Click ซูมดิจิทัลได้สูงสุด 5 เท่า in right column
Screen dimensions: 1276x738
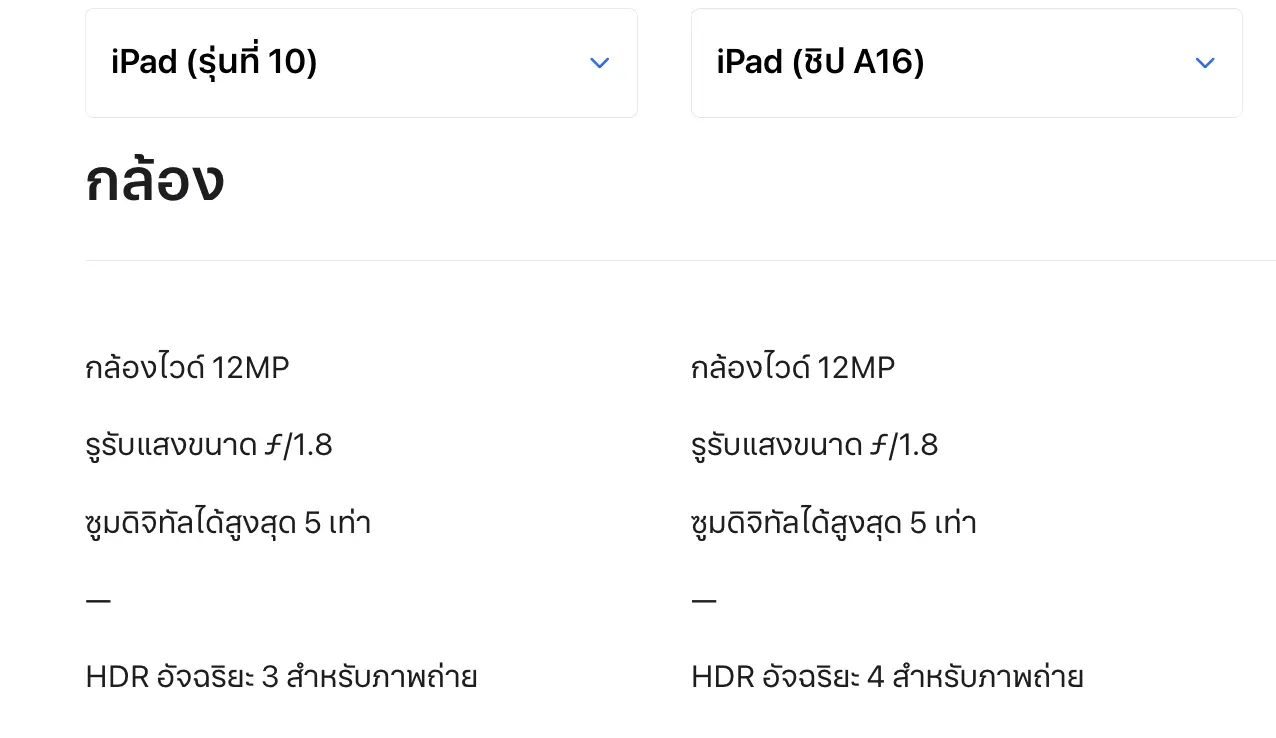833,523
